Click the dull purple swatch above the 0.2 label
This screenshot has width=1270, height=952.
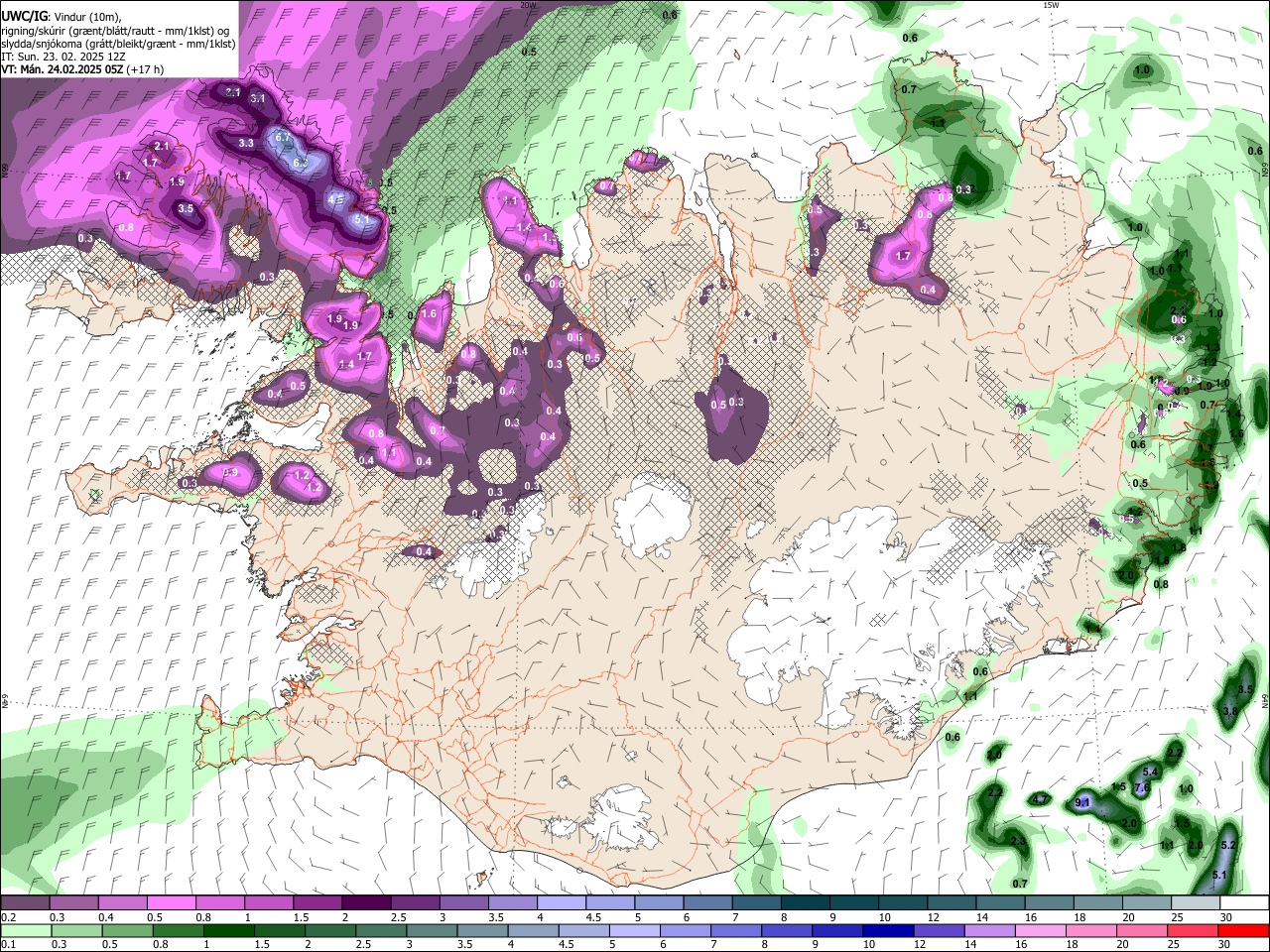[25, 903]
